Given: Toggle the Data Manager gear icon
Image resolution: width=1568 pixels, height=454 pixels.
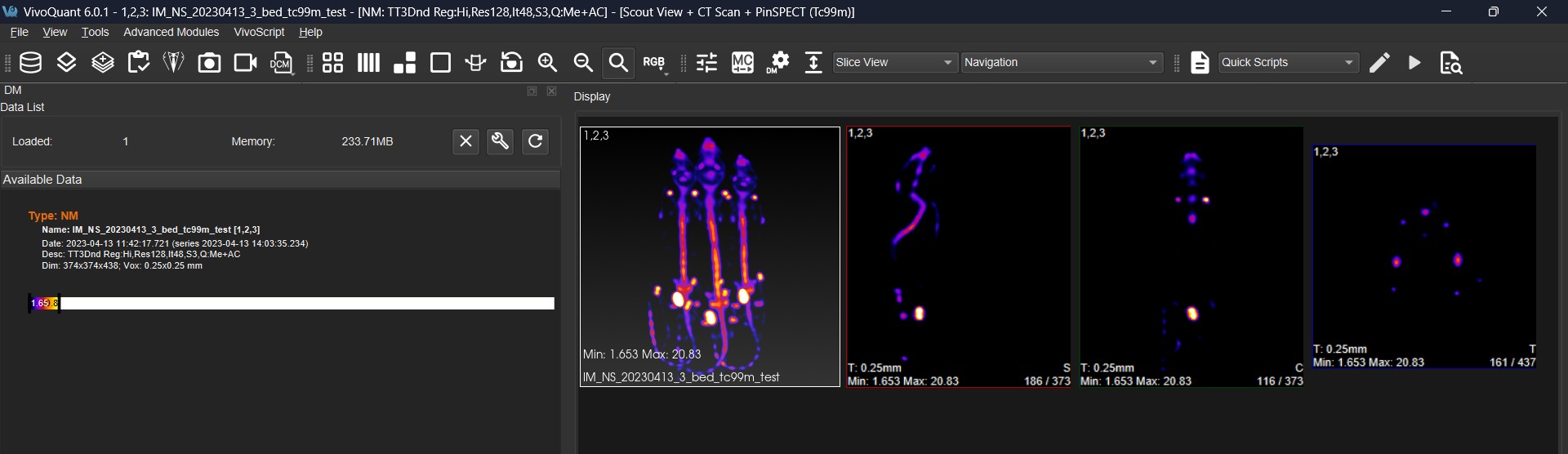Looking at the screenshot, I should [x=778, y=63].
